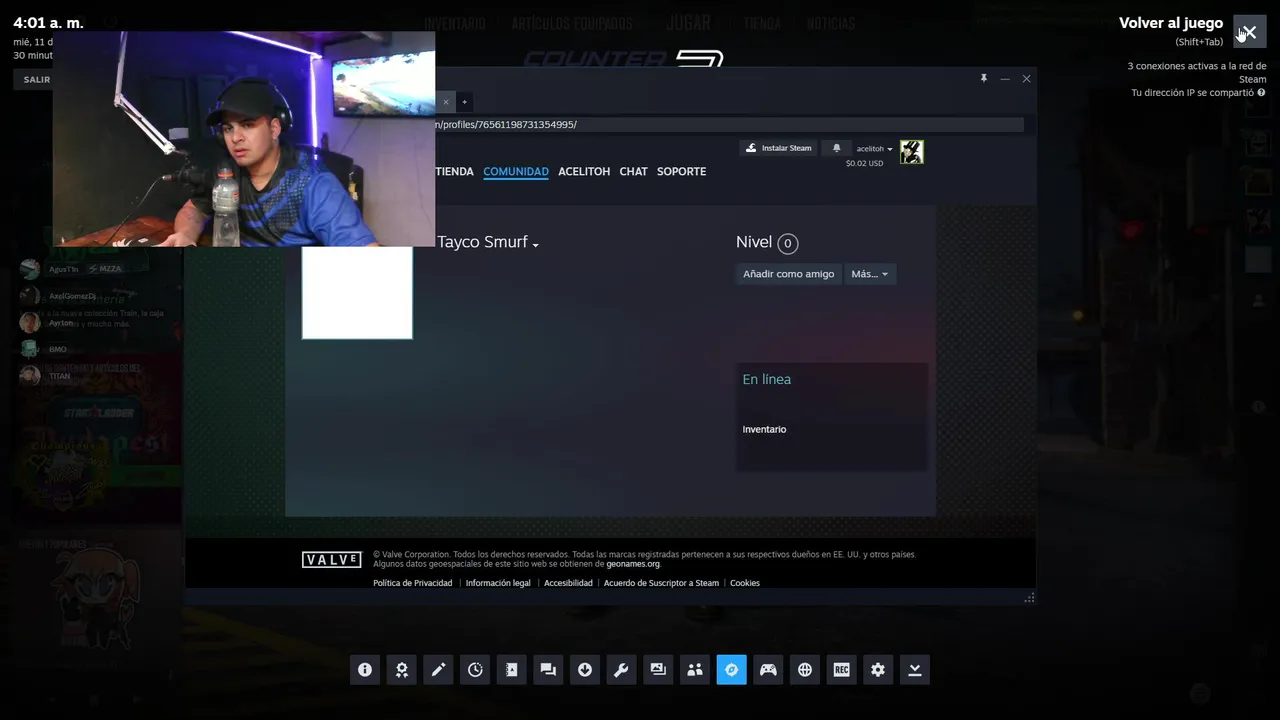Click the profile URL address field
This screenshot has width=1280, height=720.
click(728, 125)
